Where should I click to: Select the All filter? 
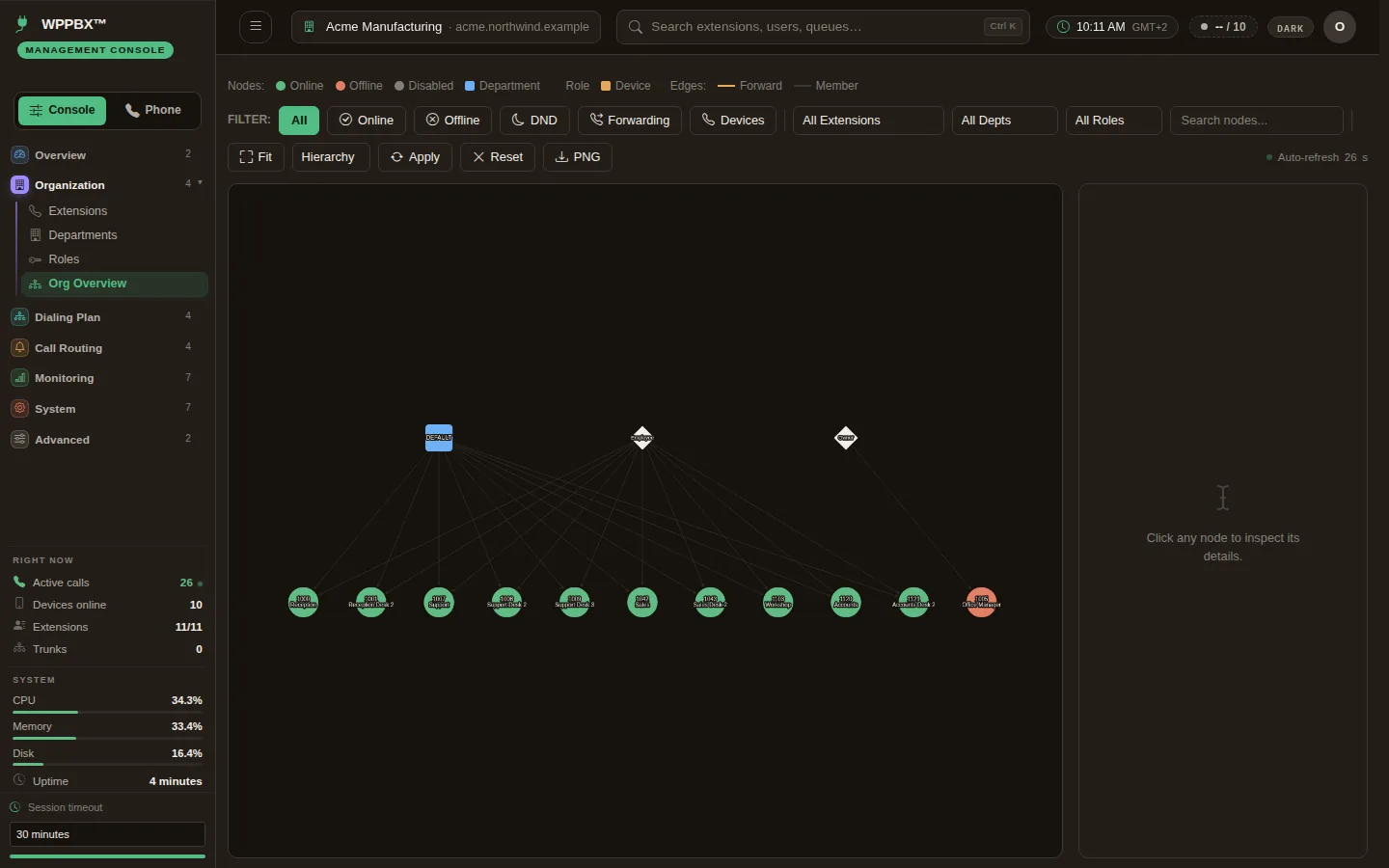[x=299, y=121]
